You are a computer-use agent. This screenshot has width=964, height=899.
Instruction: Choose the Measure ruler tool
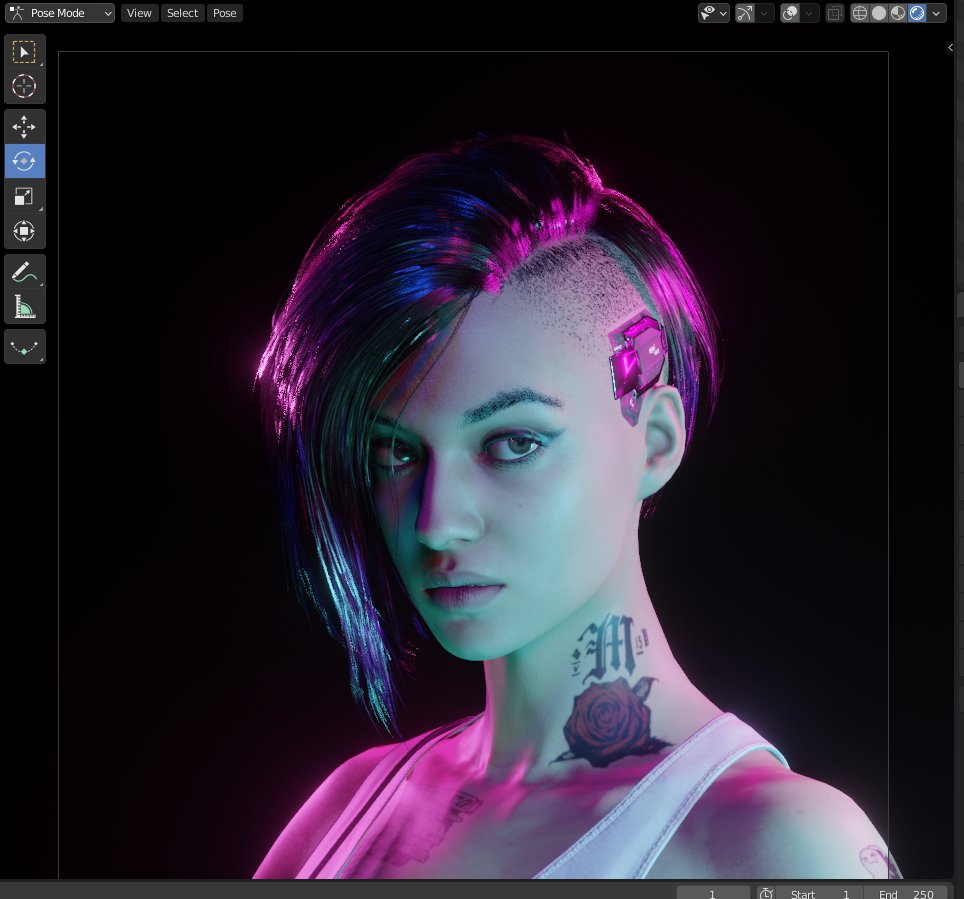(x=25, y=306)
